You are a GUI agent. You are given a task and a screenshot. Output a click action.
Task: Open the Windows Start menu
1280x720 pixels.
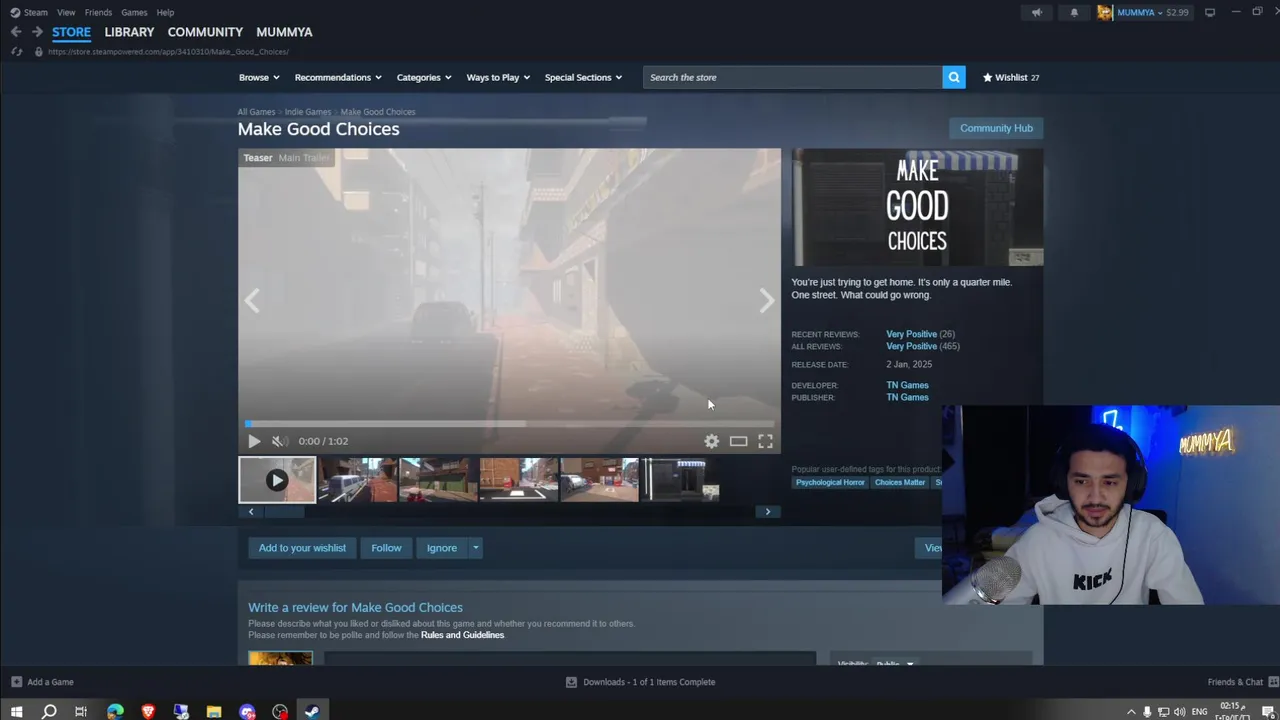[x=16, y=712]
